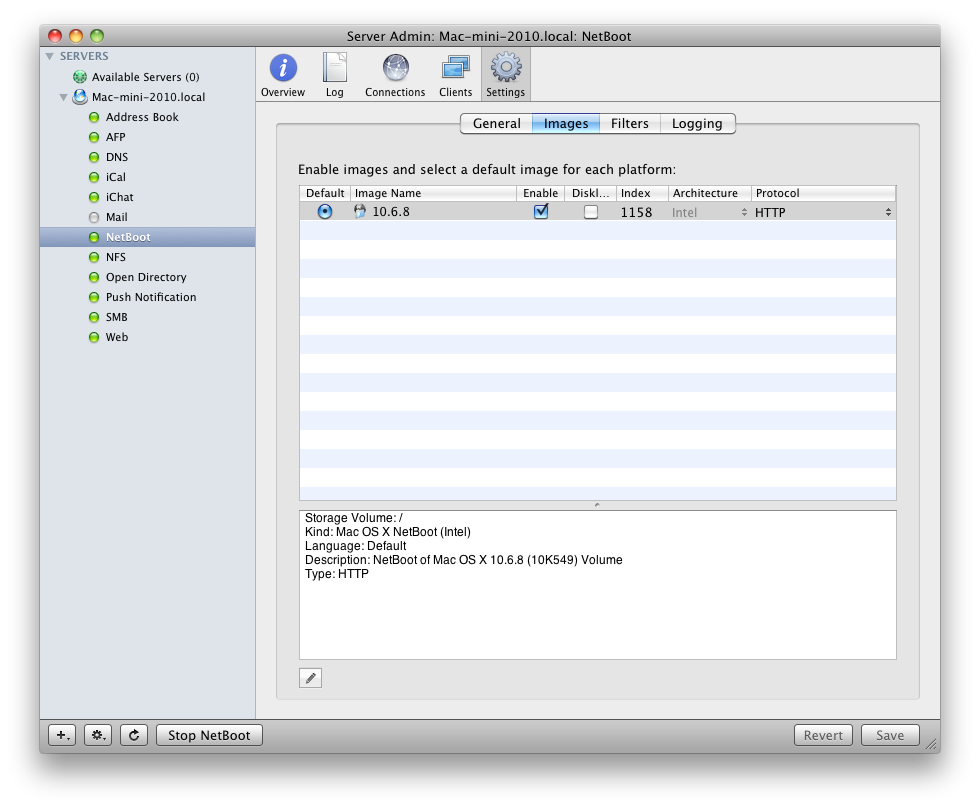Select Address Book service in sidebar
This screenshot has height=808, width=980.
(x=142, y=117)
